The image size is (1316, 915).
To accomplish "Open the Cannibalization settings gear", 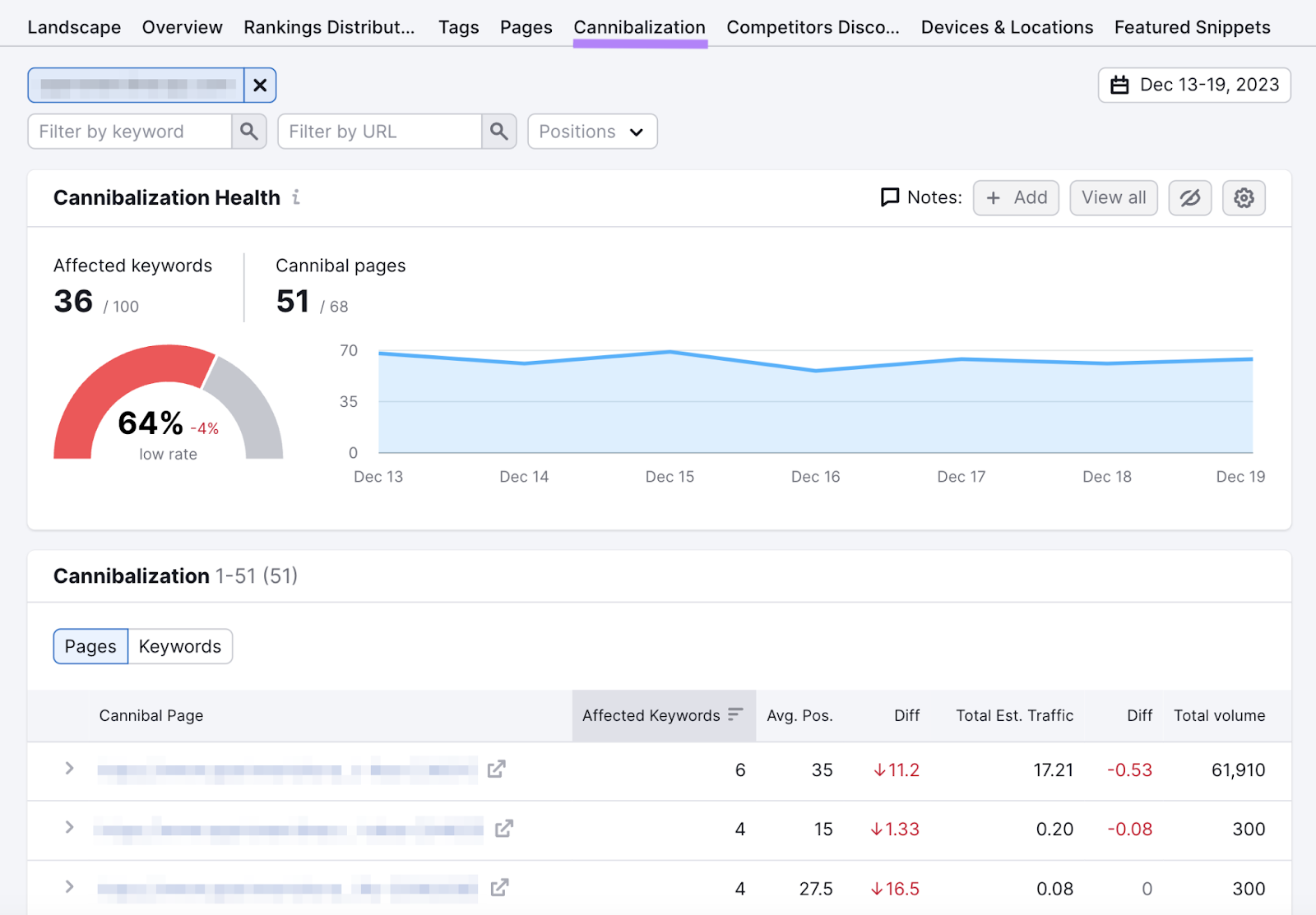I will tap(1244, 197).
